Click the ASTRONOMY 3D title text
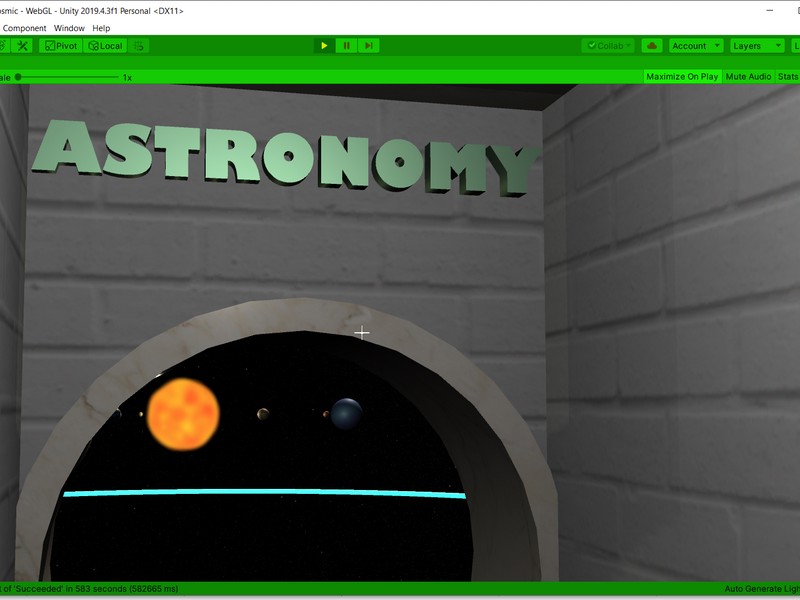The width and height of the screenshot is (800, 600). pyautogui.click(x=286, y=158)
